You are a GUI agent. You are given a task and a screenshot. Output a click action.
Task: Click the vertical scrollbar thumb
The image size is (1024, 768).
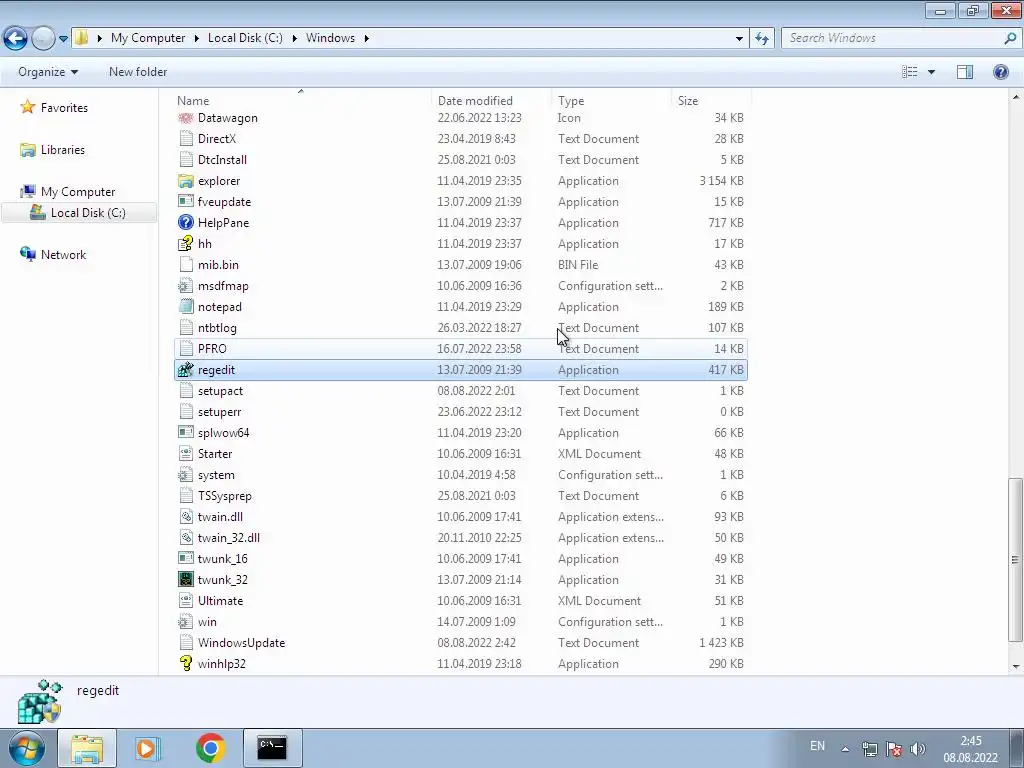[x=1015, y=560]
